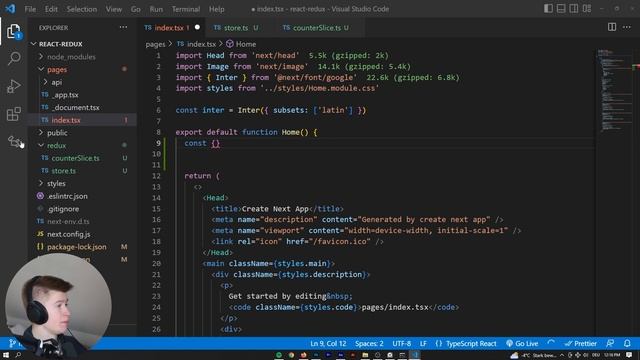The image size is (640, 360).
Task: Open the editor More Actions ellipsis
Action: [627, 27]
